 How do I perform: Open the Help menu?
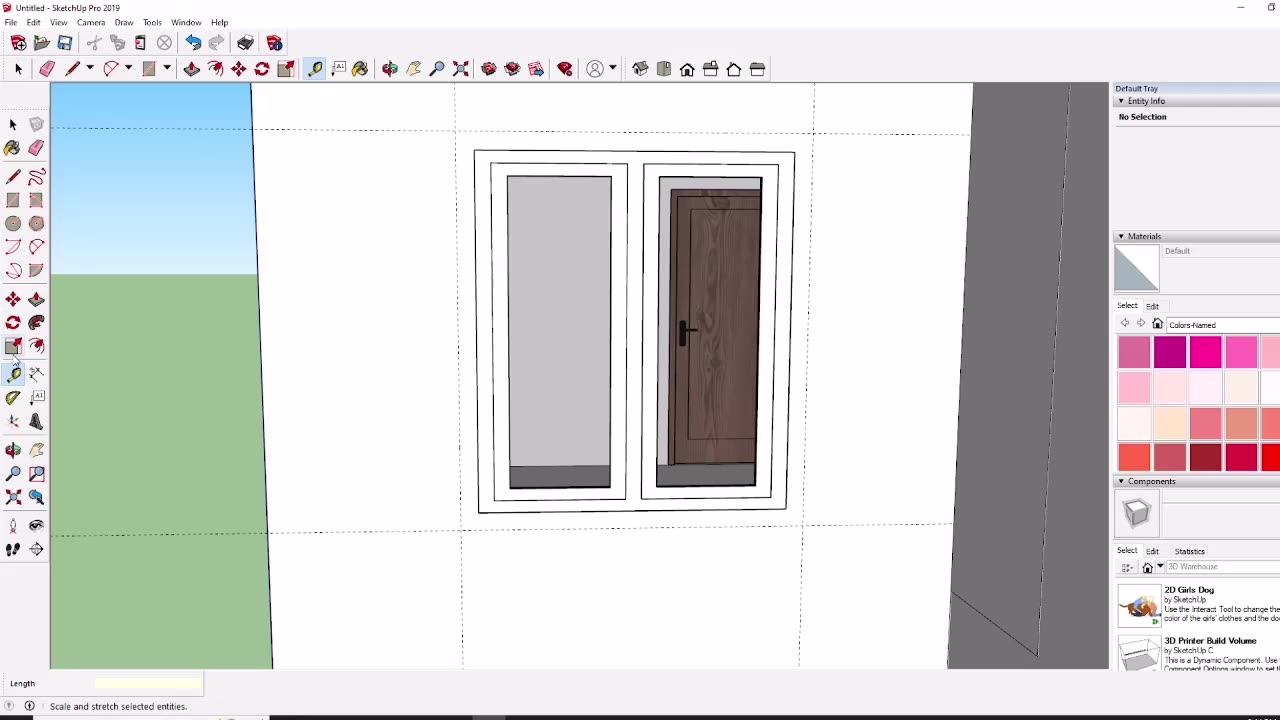(219, 22)
